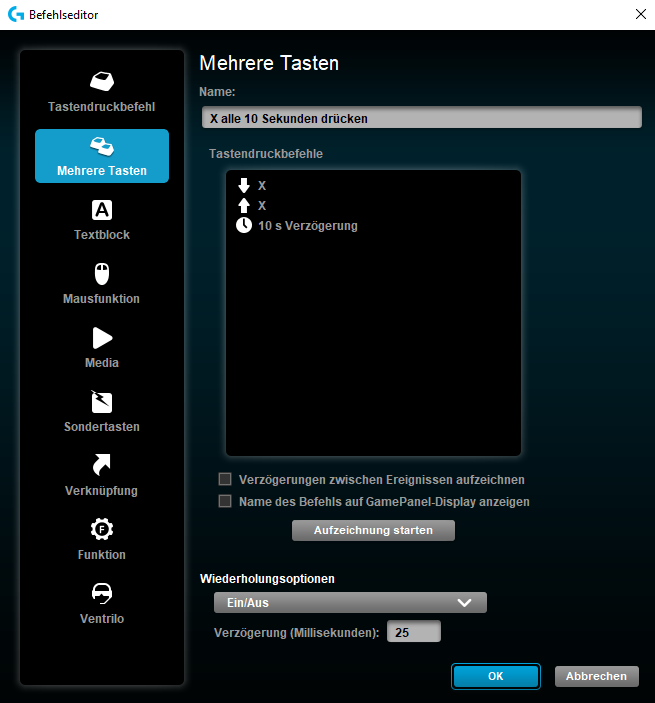Select the key-down arrow icon for X
The width and height of the screenshot is (655, 703).
coord(244,185)
